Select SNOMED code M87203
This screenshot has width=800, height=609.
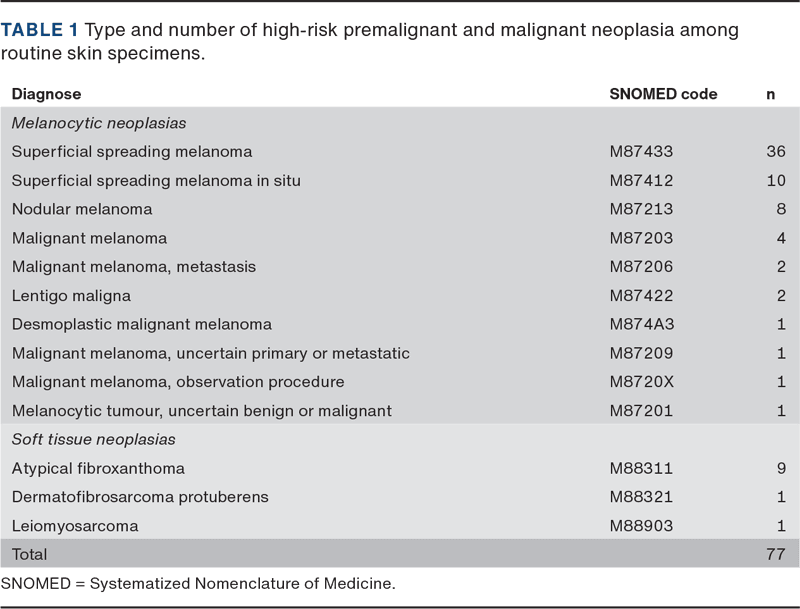click(x=641, y=238)
